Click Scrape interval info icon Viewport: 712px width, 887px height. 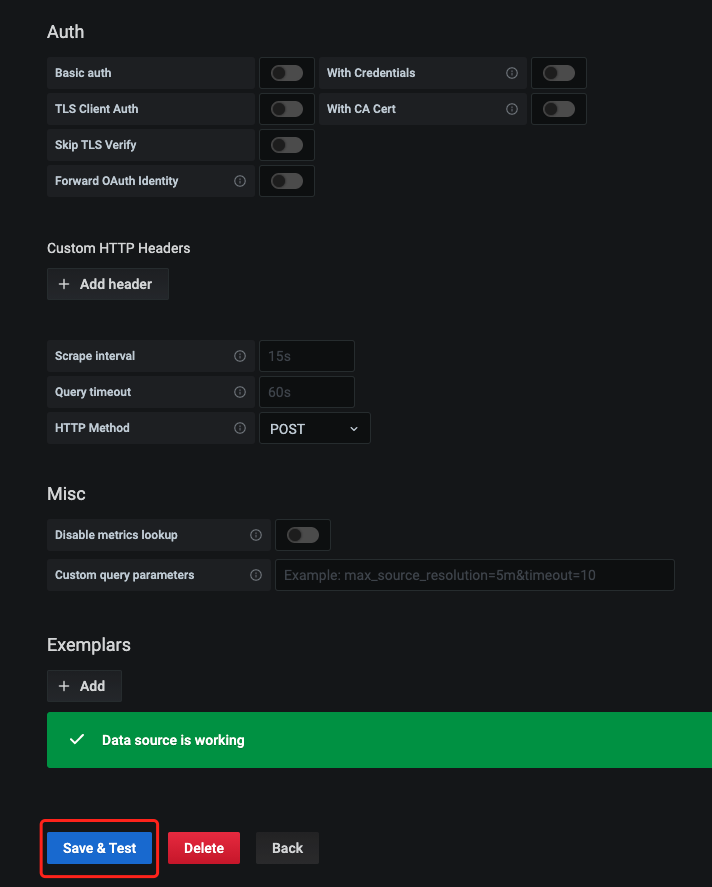point(240,356)
